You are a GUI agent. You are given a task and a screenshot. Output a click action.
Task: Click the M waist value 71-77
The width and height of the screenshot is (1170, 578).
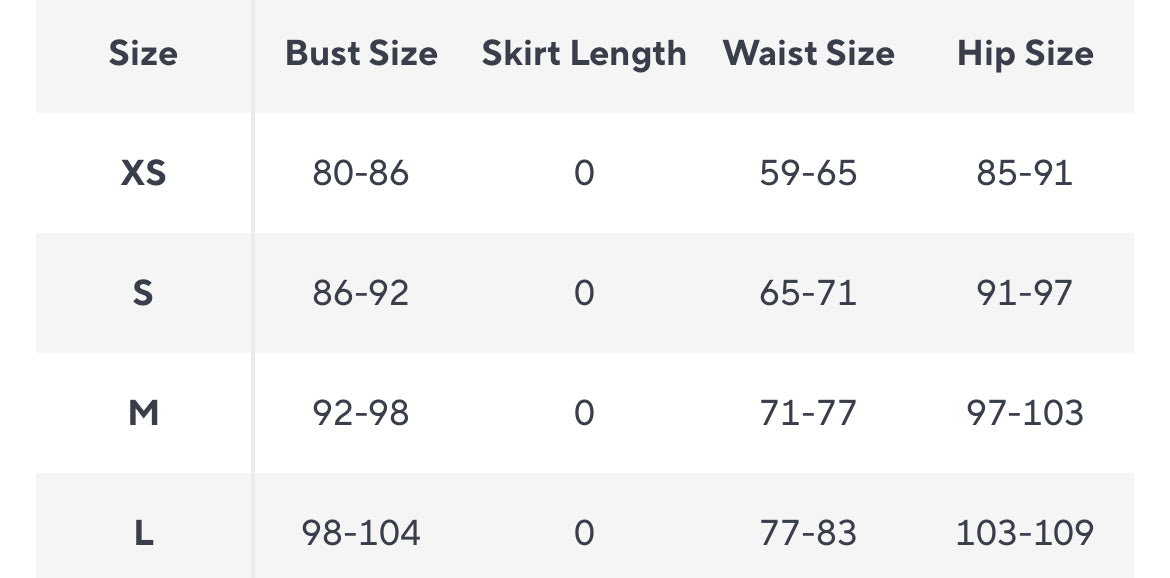[x=808, y=413]
